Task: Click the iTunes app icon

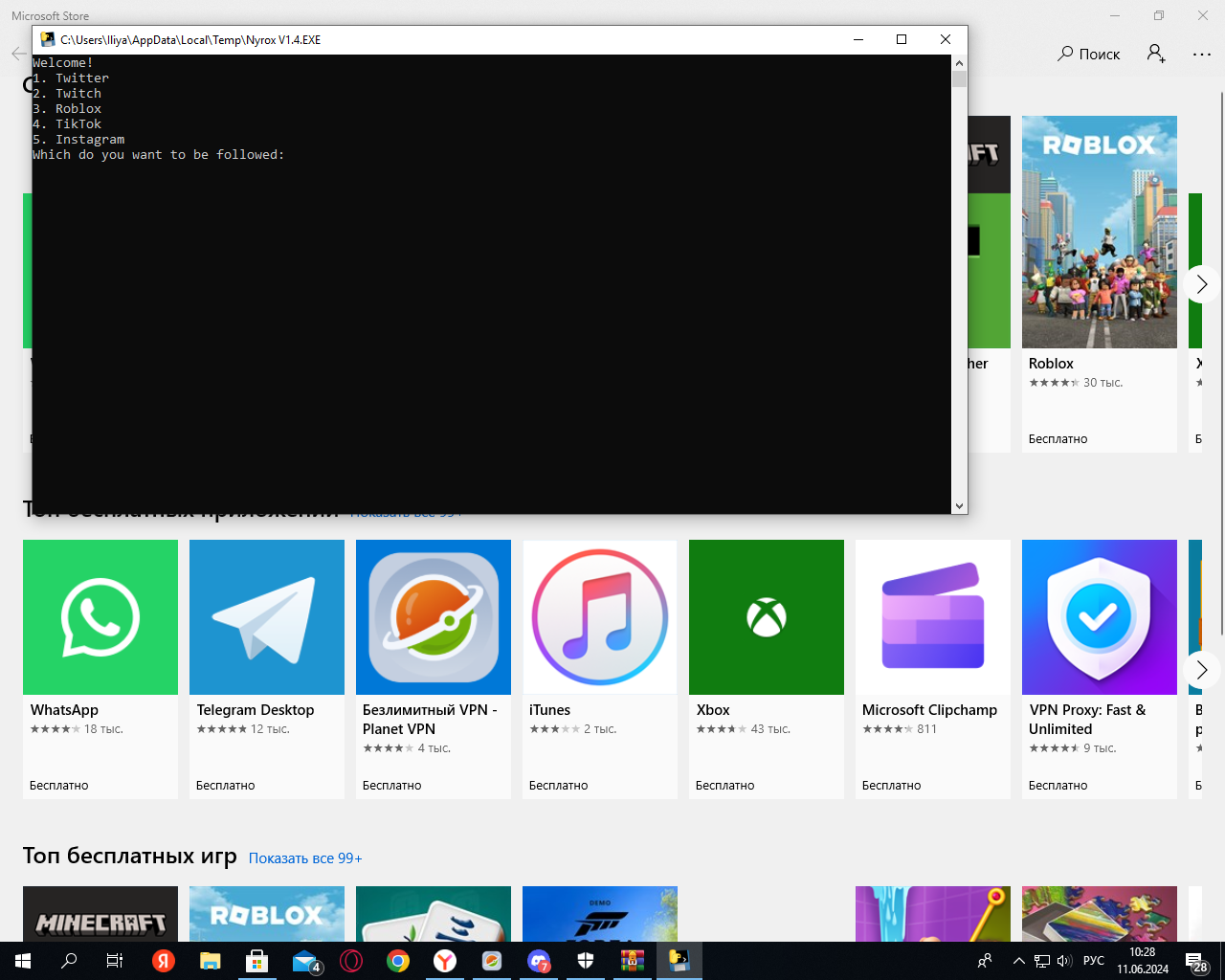Action: coord(599,617)
